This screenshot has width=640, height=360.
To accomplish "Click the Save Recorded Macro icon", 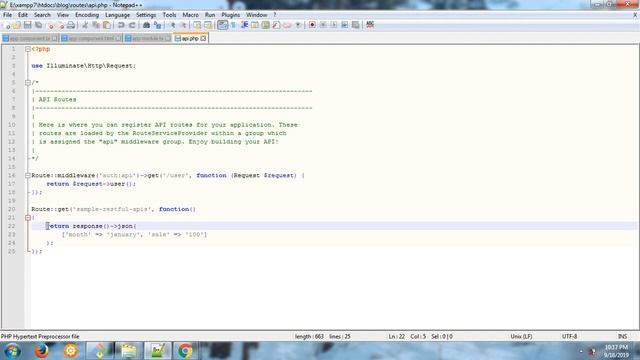I will tap(356, 25).
